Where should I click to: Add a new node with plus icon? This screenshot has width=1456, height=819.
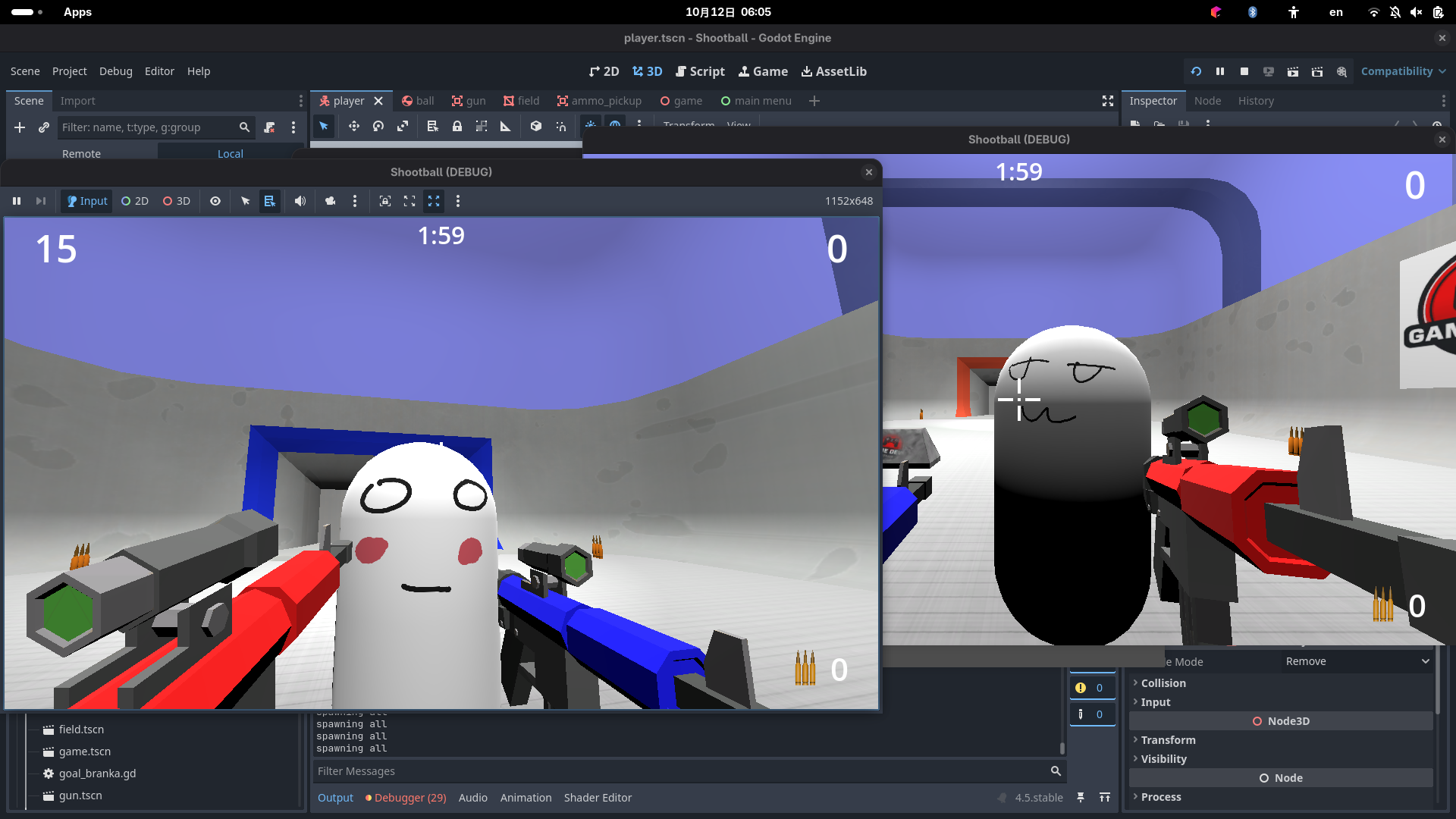[20, 127]
